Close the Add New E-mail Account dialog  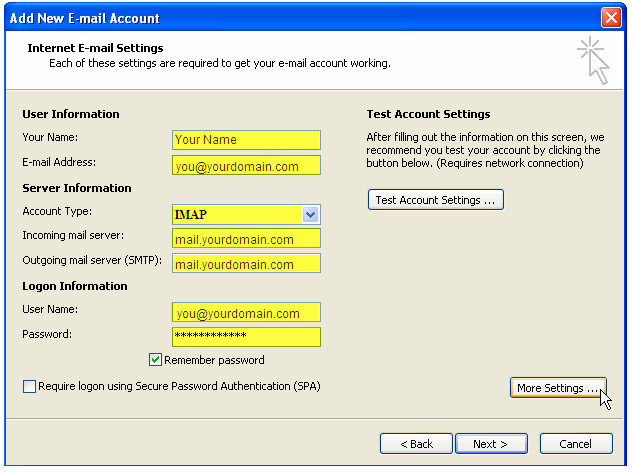tap(611, 18)
